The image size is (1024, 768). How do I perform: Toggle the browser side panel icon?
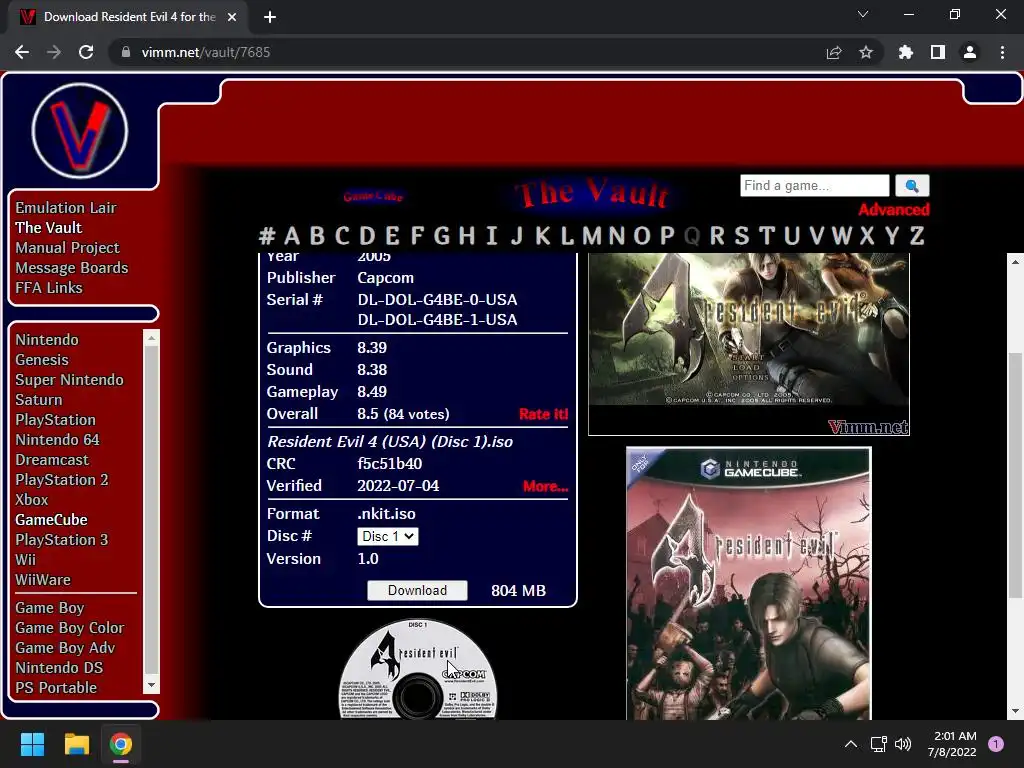[x=937, y=52]
